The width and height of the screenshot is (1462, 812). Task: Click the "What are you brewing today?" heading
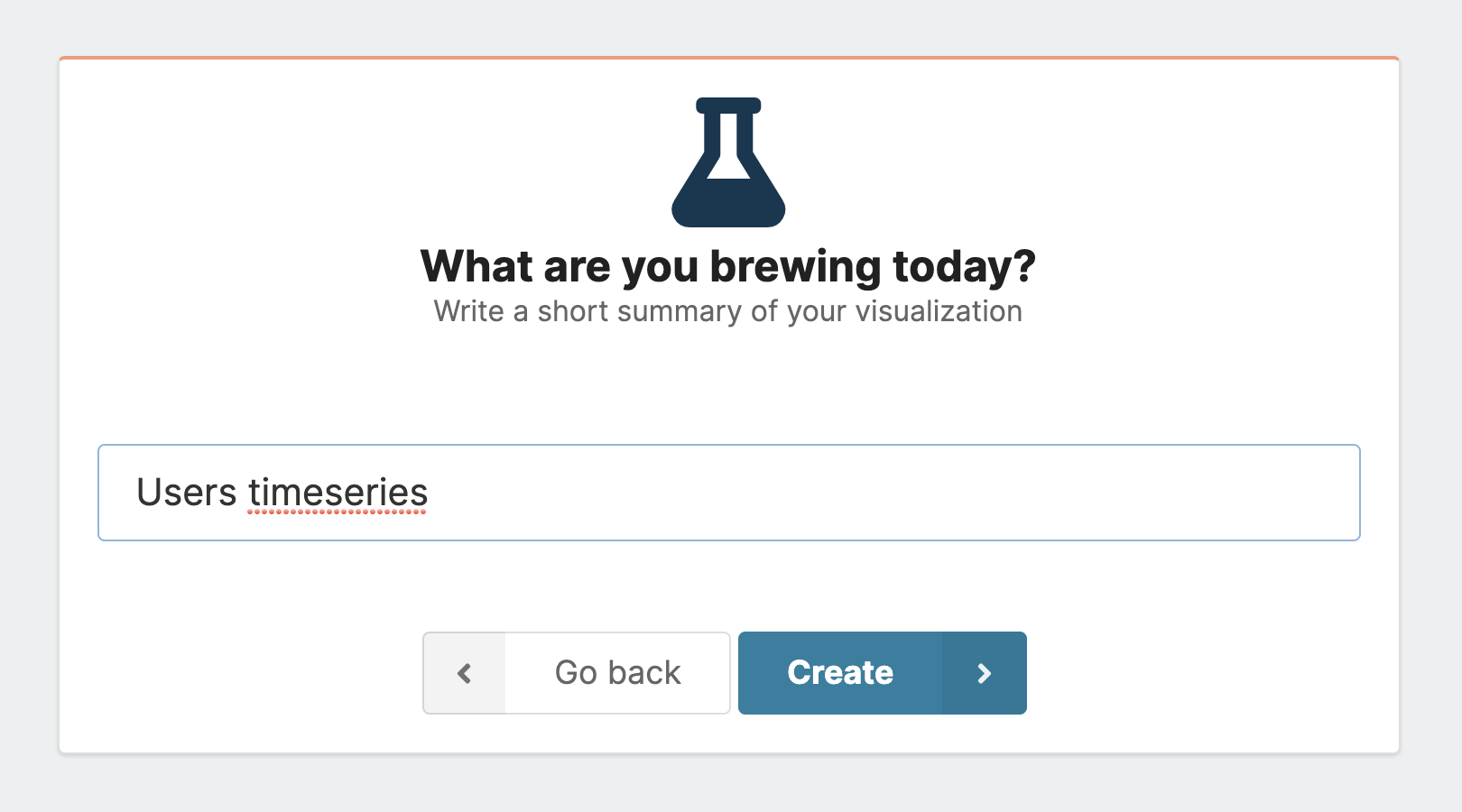click(x=728, y=266)
